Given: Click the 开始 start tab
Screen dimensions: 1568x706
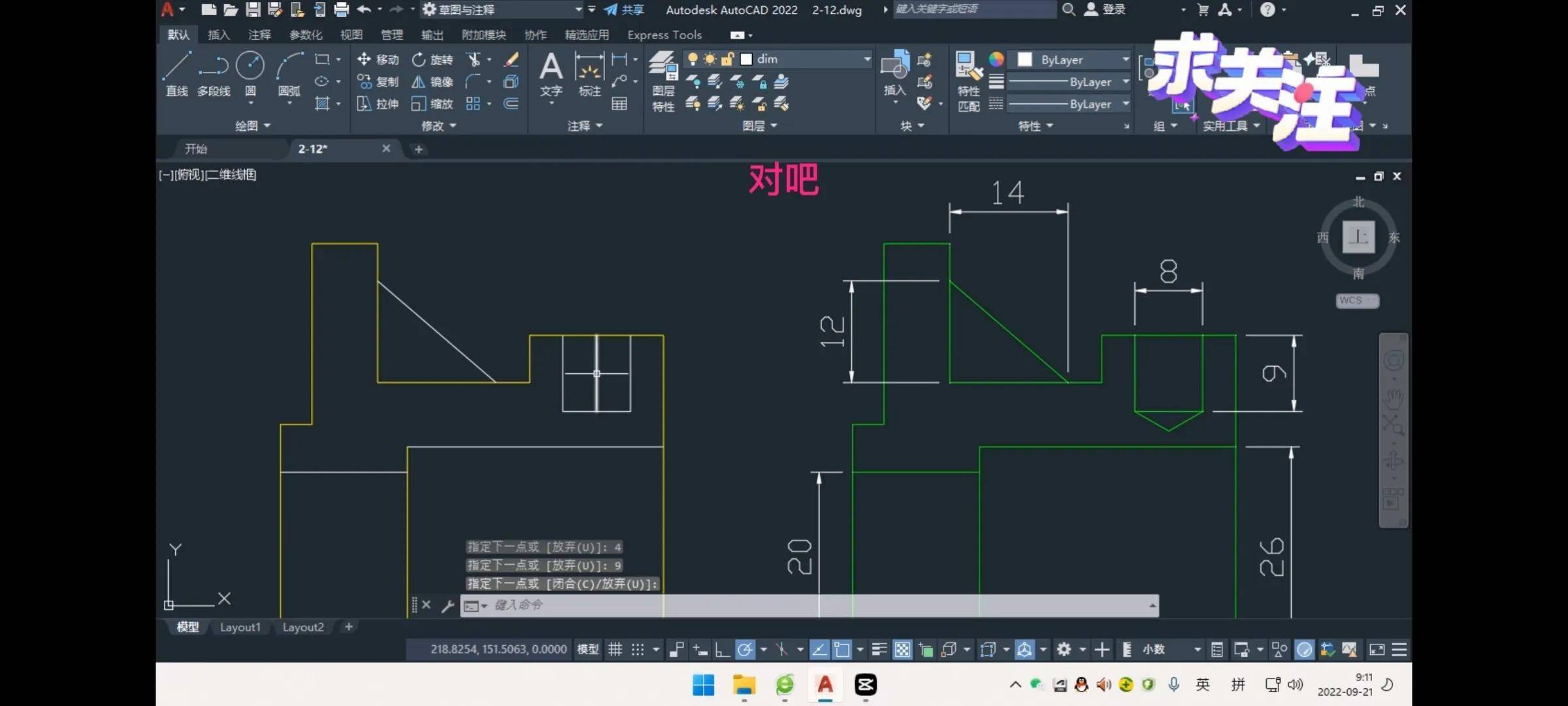Looking at the screenshot, I should [x=196, y=149].
